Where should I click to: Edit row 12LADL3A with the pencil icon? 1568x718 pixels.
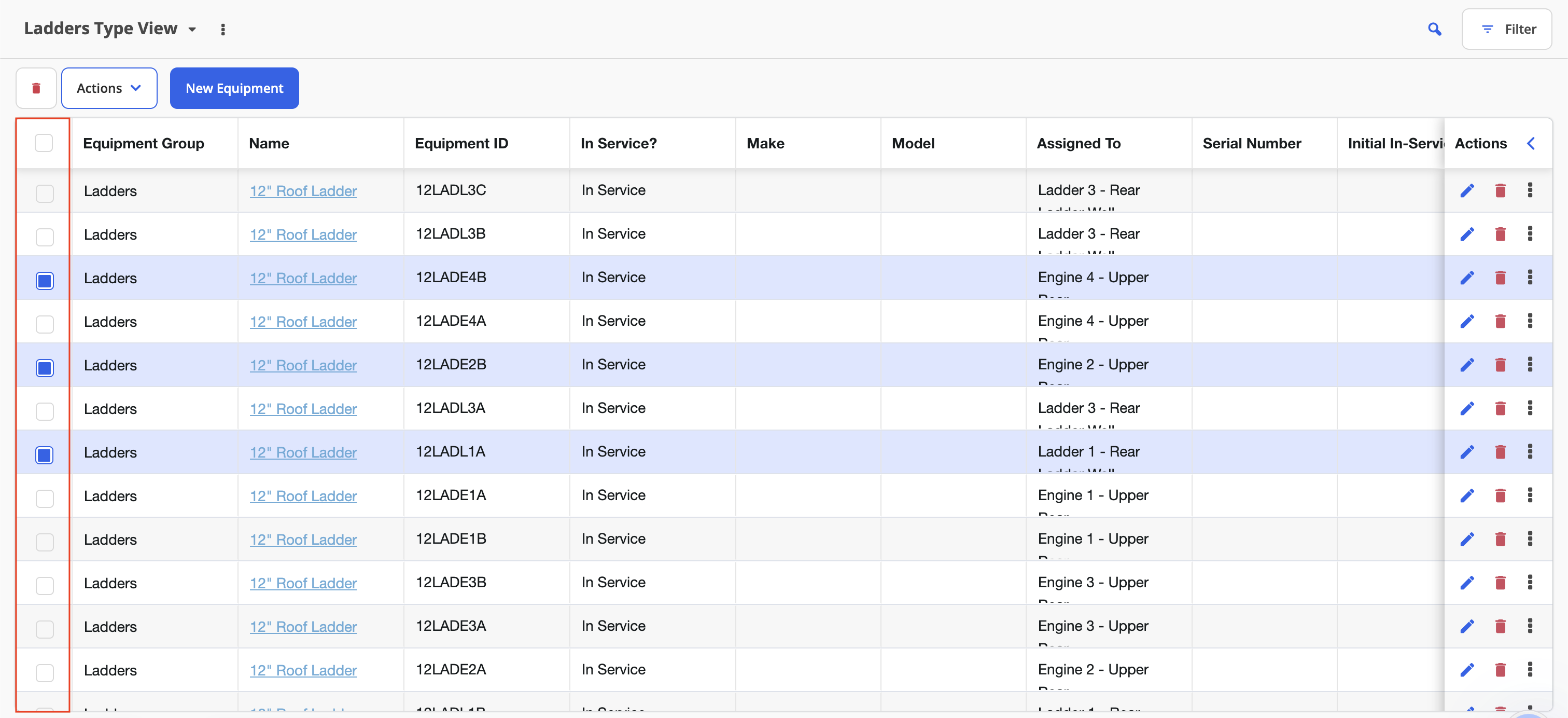coord(1467,408)
